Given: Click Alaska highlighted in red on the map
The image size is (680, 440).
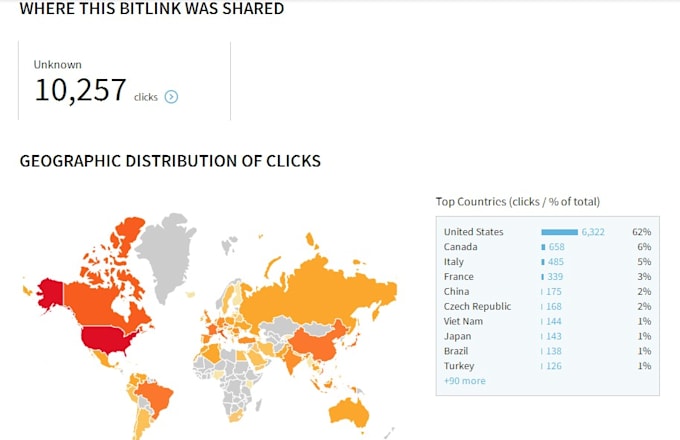Looking at the screenshot, I should (x=51, y=292).
